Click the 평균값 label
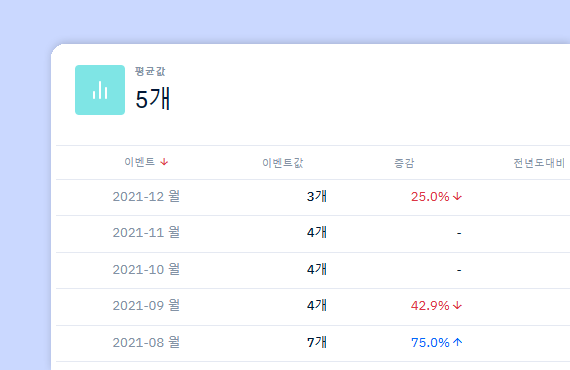Viewport: 570px width, 370px height. [x=150, y=71]
